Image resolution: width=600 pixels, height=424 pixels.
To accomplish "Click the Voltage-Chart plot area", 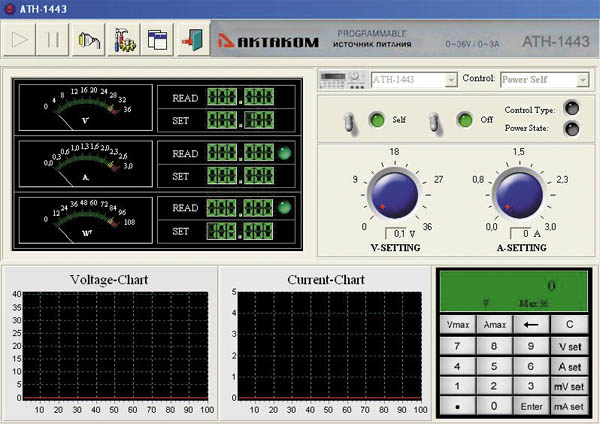I will click(116, 346).
